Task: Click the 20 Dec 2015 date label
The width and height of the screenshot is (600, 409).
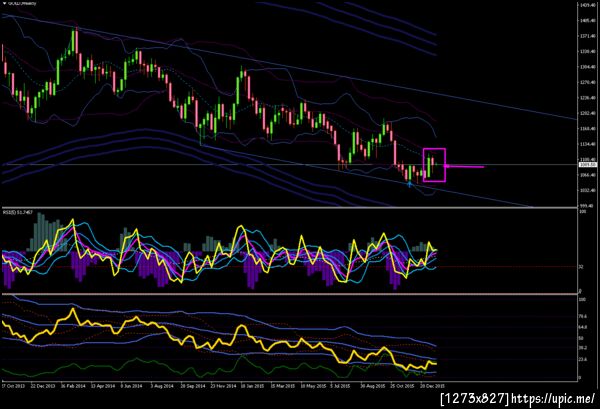Action: click(x=433, y=386)
